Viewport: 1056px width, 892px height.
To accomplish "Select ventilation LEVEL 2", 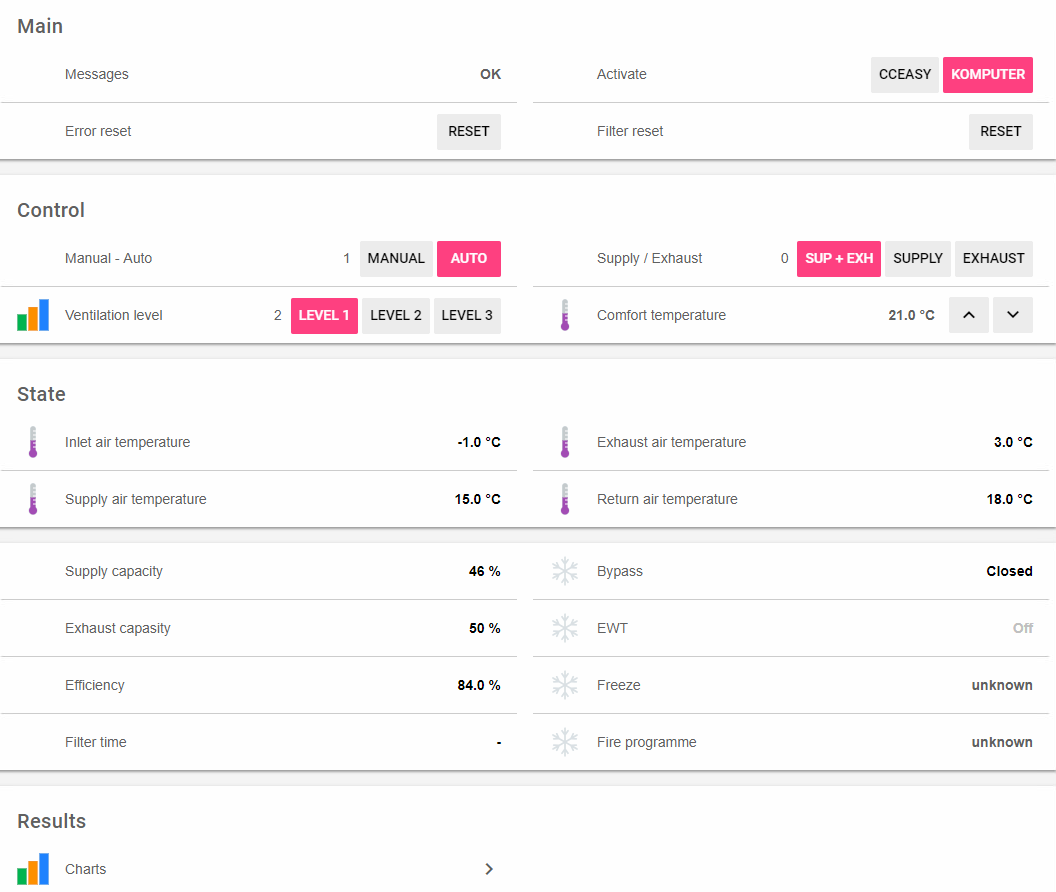I will (396, 315).
